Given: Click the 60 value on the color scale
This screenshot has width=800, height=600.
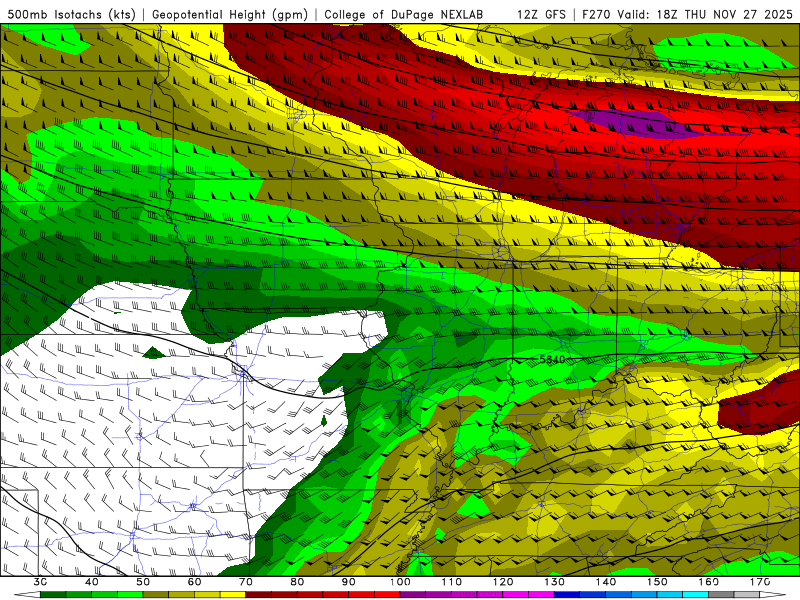Looking at the screenshot, I should [x=194, y=582].
